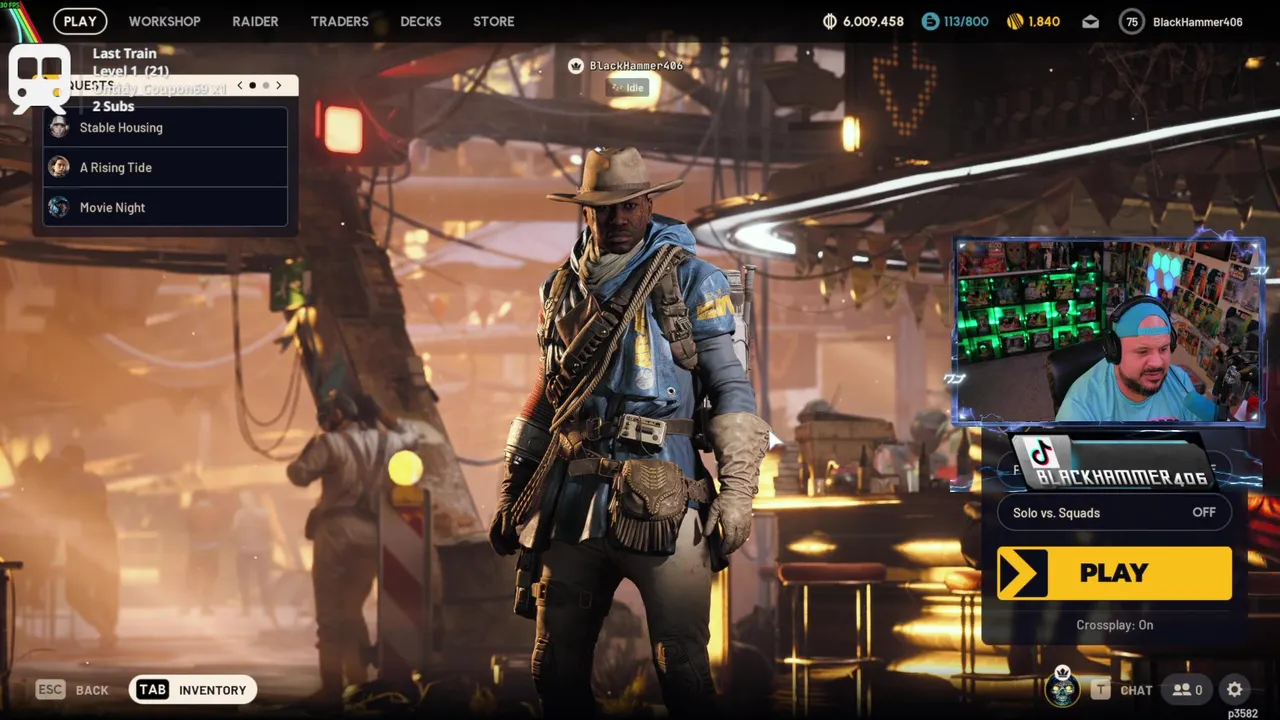Go to the DECKS tab

click(x=420, y=21)
